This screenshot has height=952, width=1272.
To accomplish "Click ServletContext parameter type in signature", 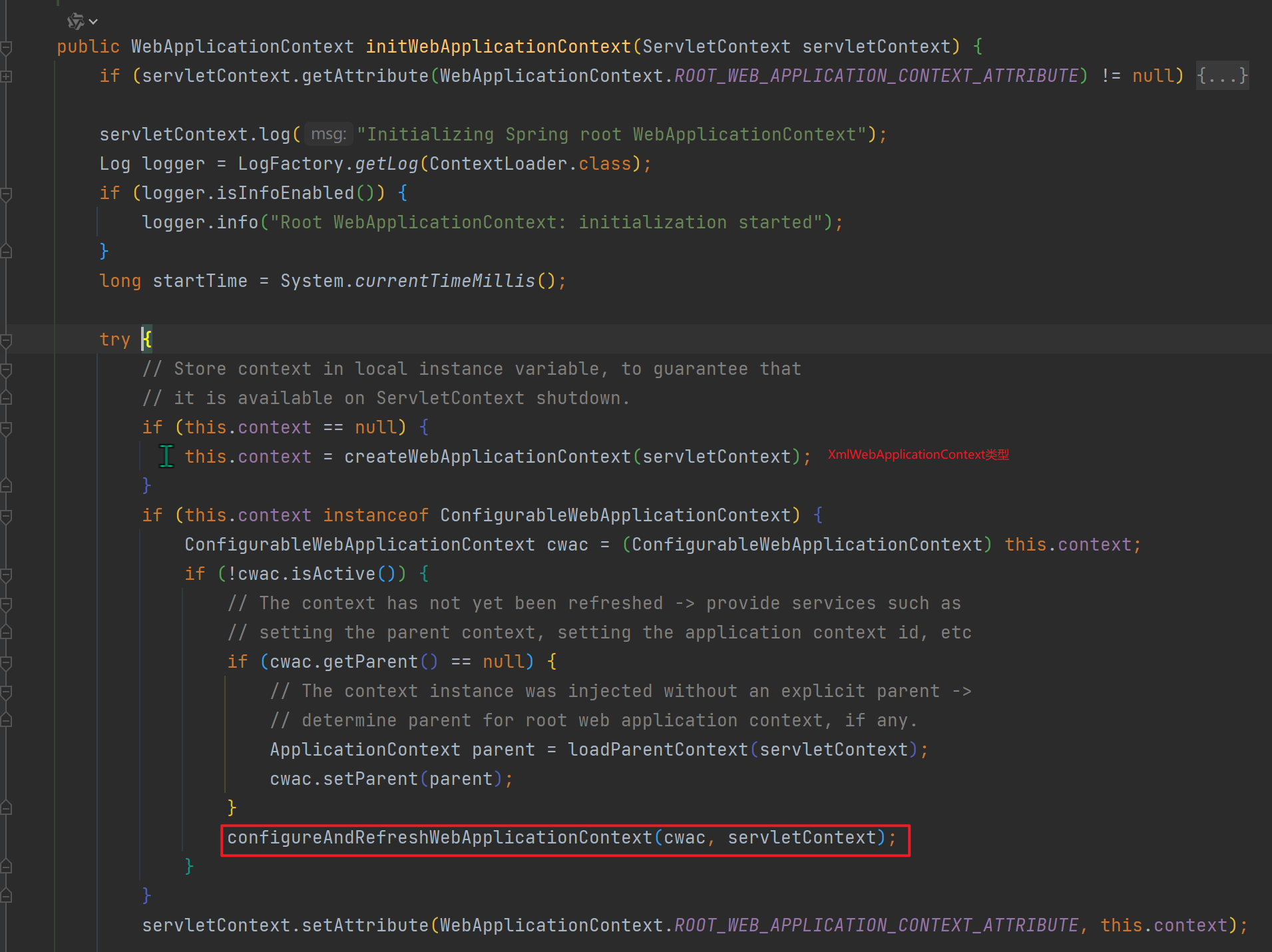I will pos(717,47).
